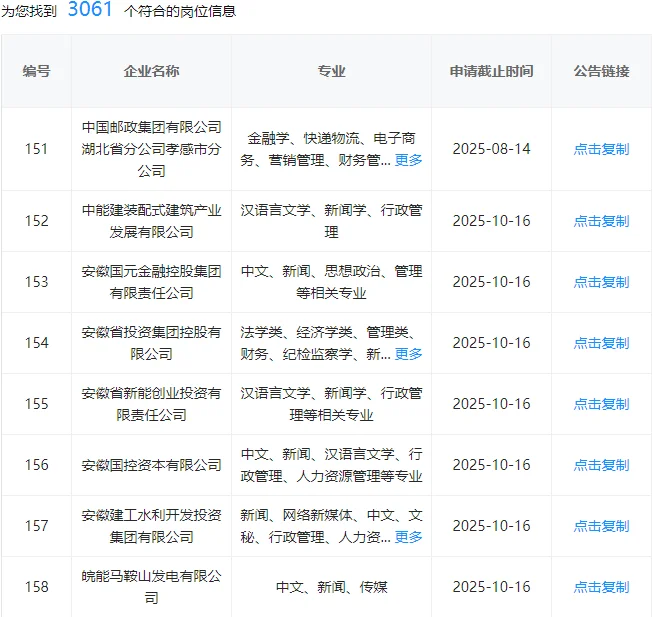Screen dimensions: 652x617
Task: Select the result count 3061
Action: (90, 9)
